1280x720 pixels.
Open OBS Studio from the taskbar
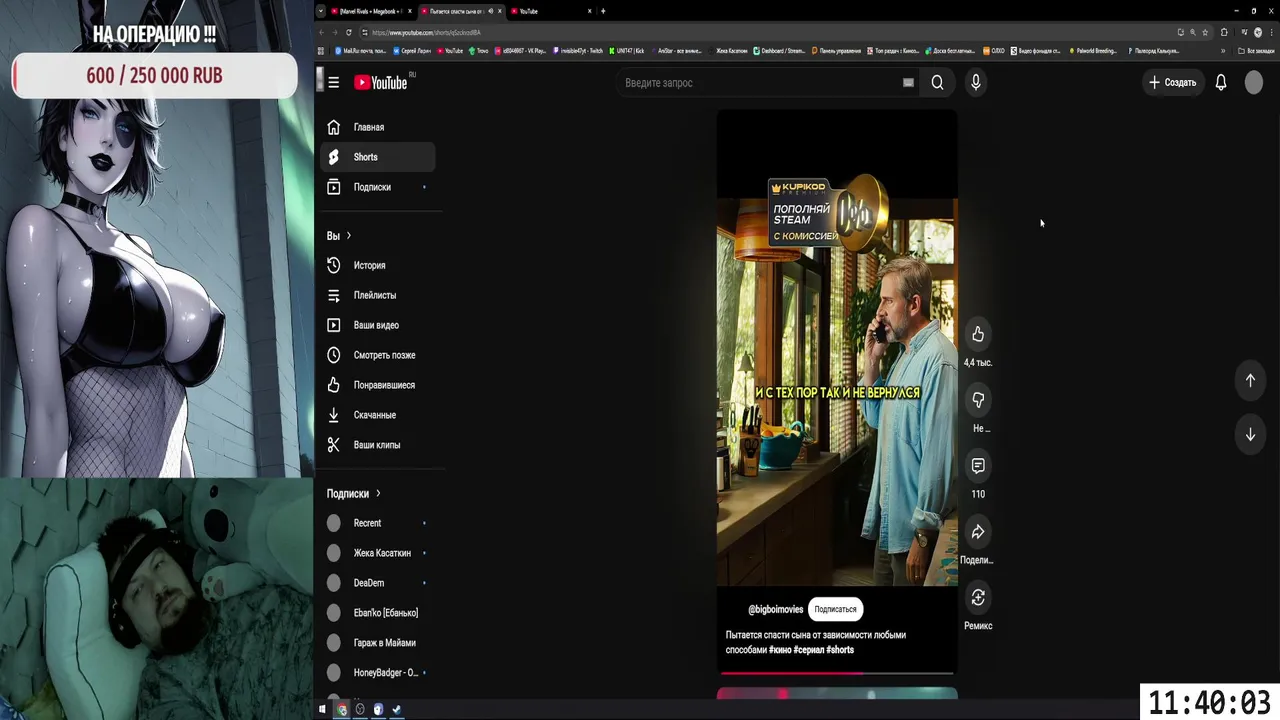(360, 709)
